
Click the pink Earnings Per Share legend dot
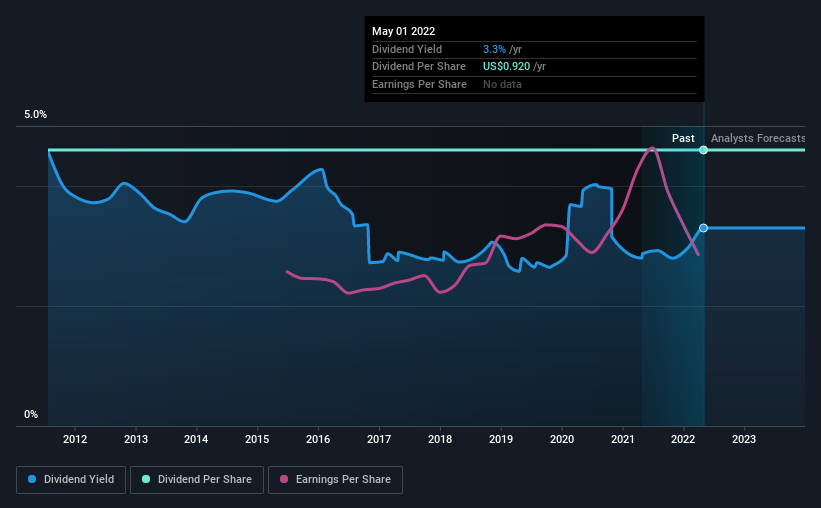click(284, 479)
